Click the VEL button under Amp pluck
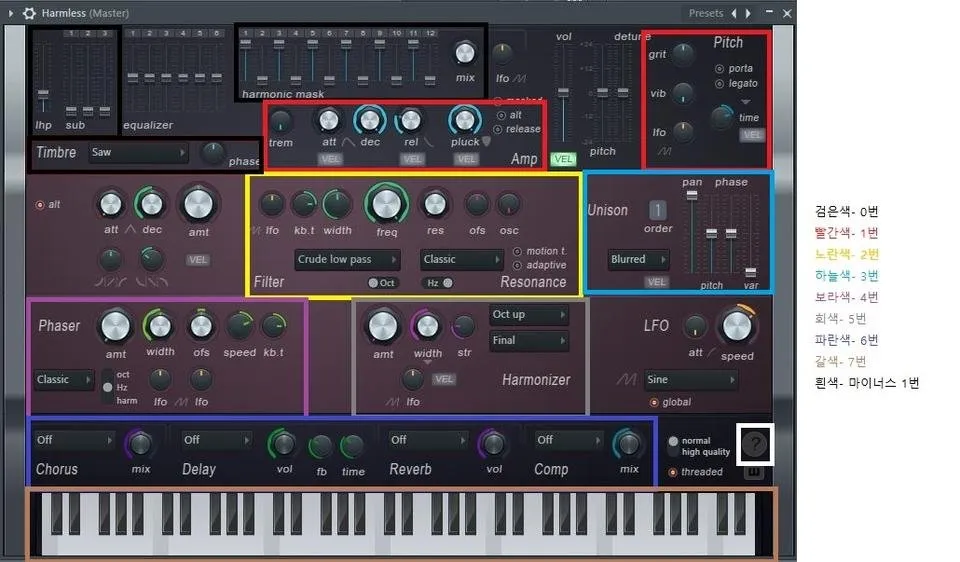960x562 pixels. pos(467,159)
